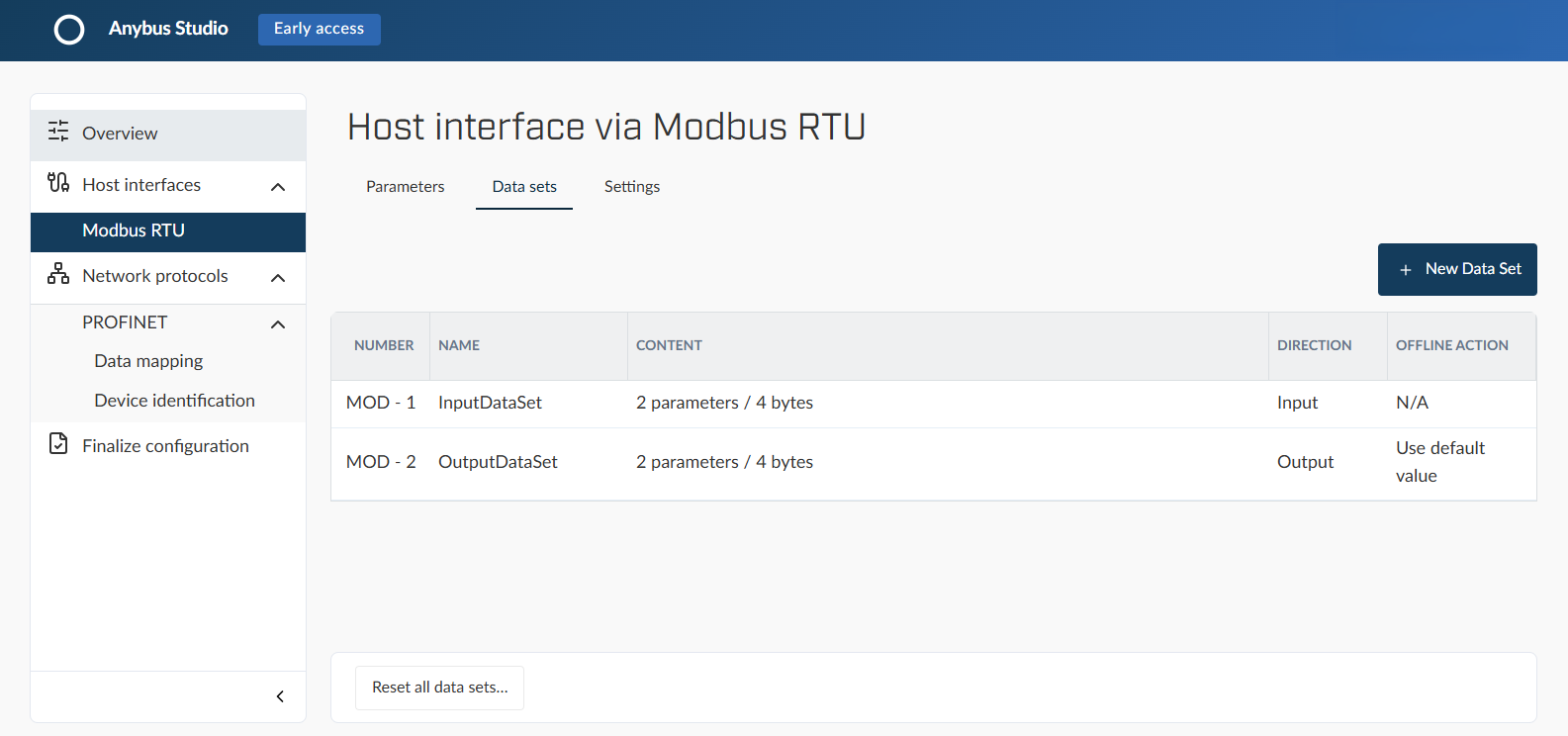Click the Overview sliders icon

pyautogui.click(x=58, y=131)
